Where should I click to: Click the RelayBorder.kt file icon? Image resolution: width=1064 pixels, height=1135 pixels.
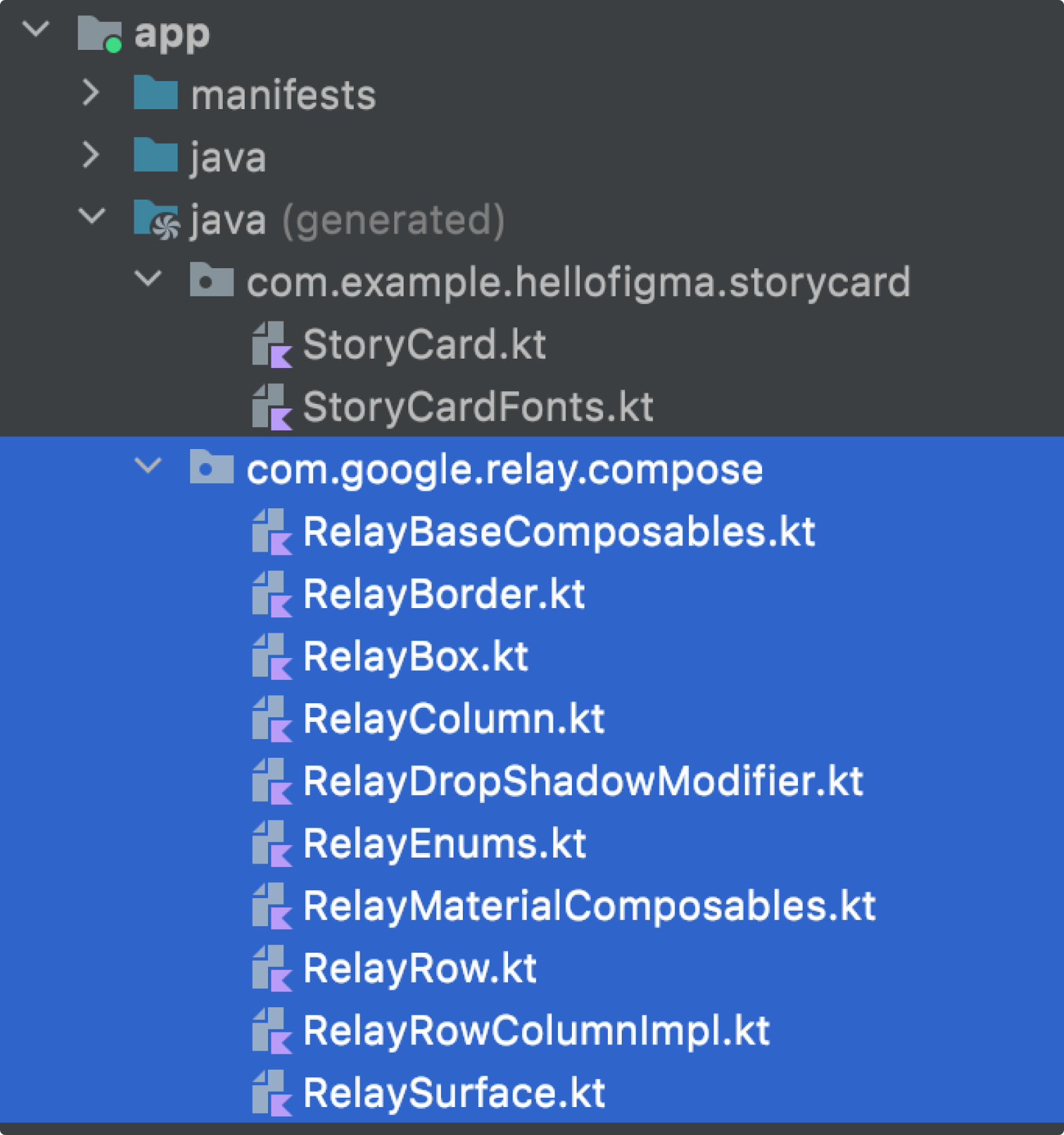click(272, 594)
